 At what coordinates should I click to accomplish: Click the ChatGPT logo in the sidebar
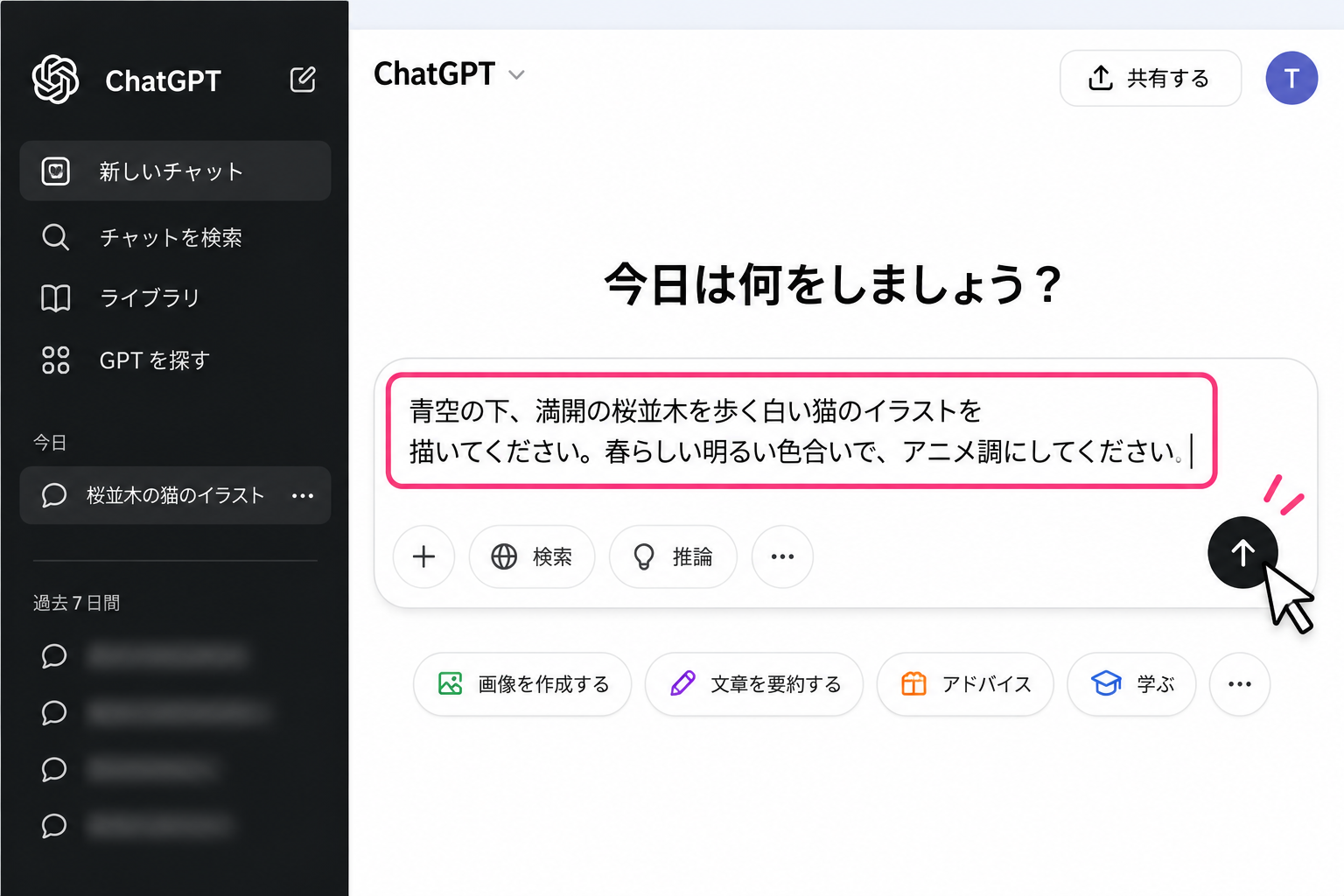(x=55, y=80)
